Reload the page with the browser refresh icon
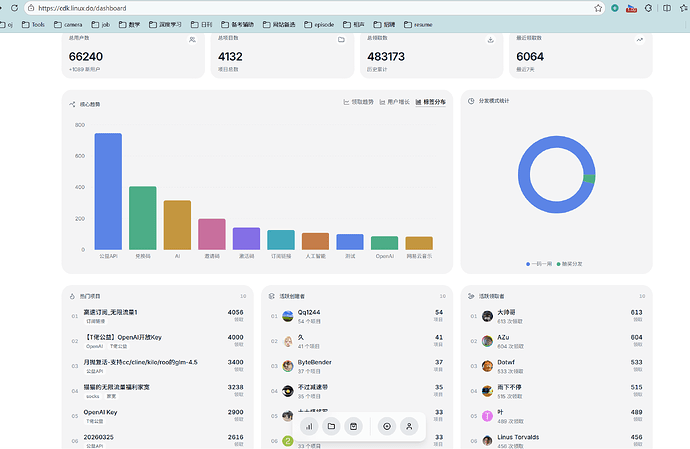 click(x=15, y=8)
